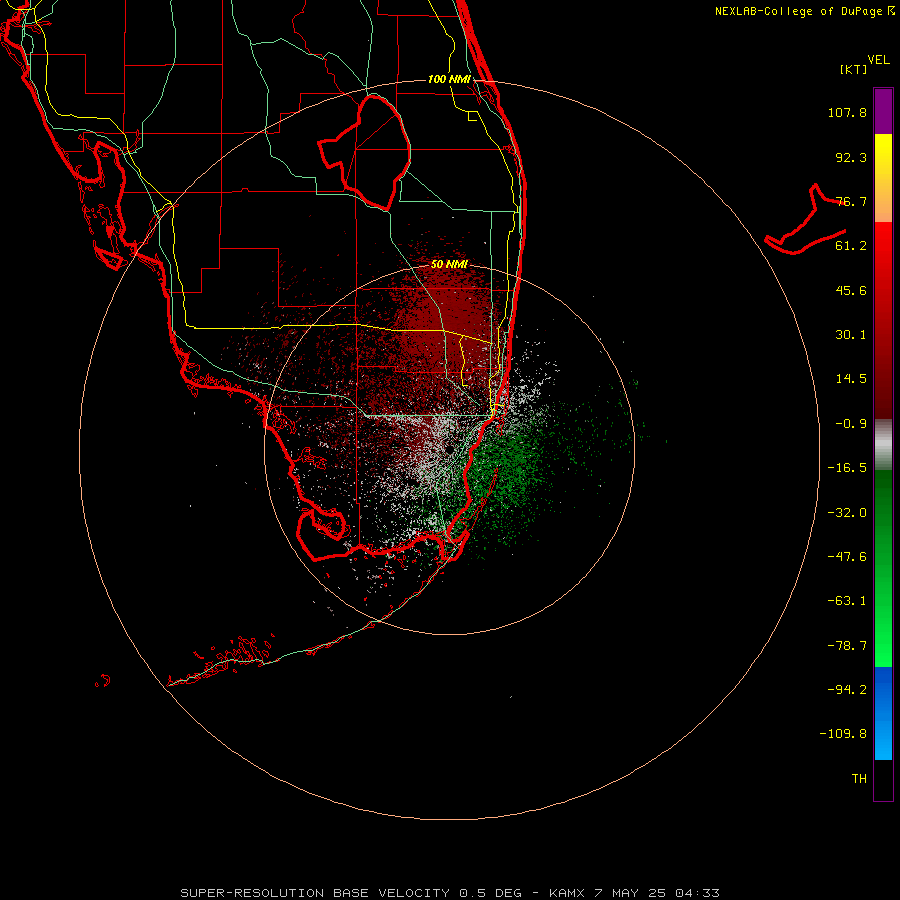This screenshot has height=900, width=900.
Task: Click the 61.2 velocity scale value
Action: coord(851,246)
